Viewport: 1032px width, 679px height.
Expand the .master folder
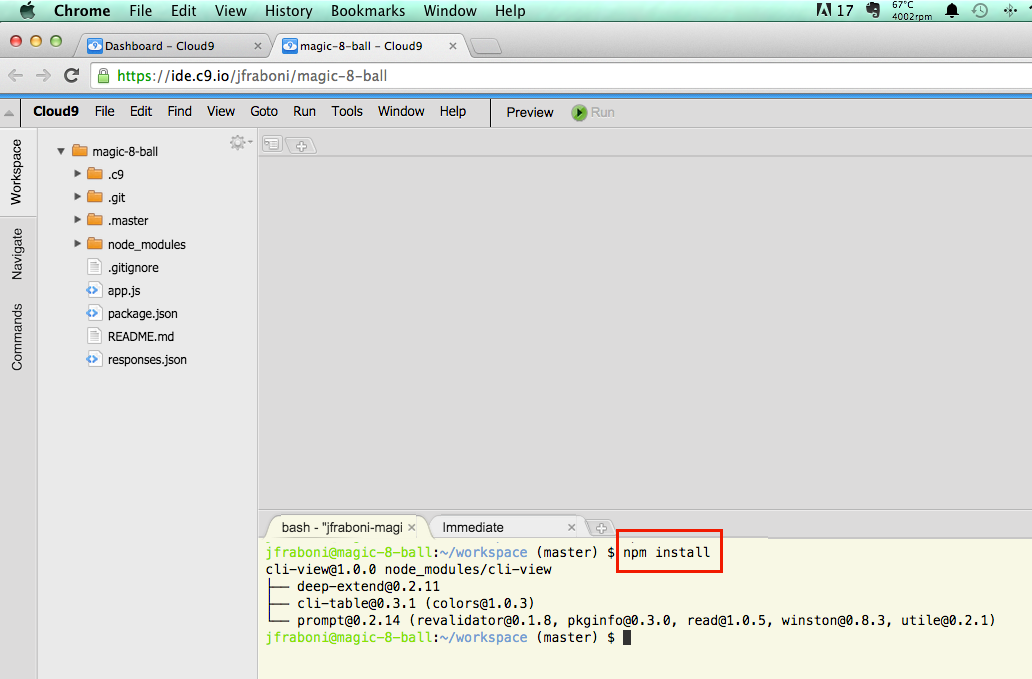[x=77, y=220]
